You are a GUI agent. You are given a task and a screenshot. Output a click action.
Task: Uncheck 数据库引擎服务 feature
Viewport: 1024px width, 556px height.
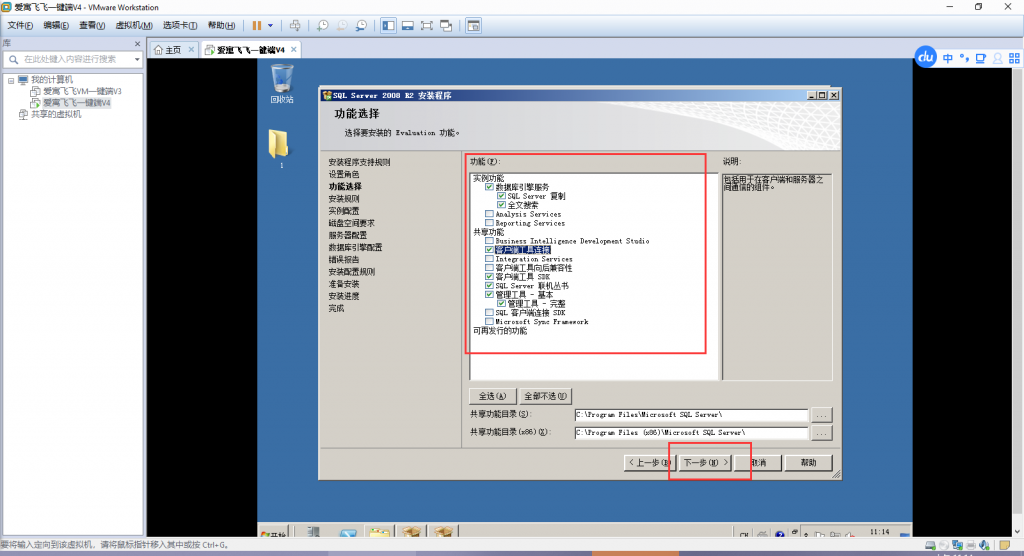click(x=489, y=187)
